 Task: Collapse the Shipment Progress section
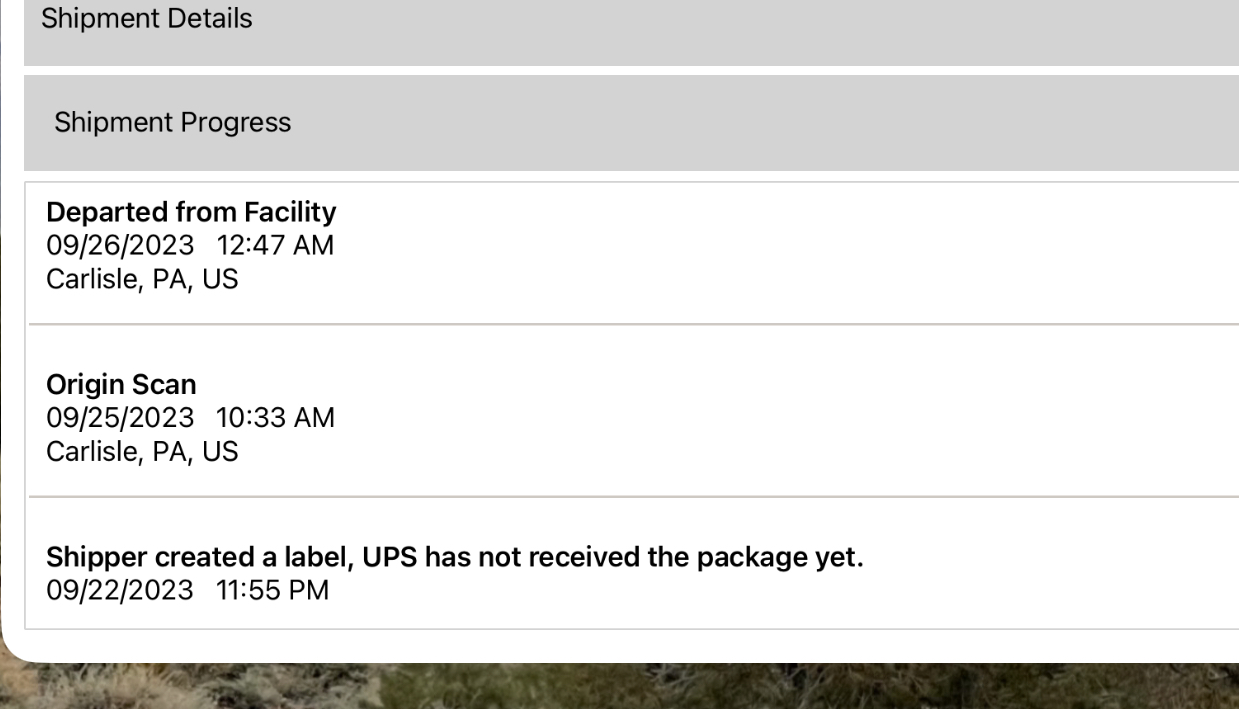[x=631, y=122]
